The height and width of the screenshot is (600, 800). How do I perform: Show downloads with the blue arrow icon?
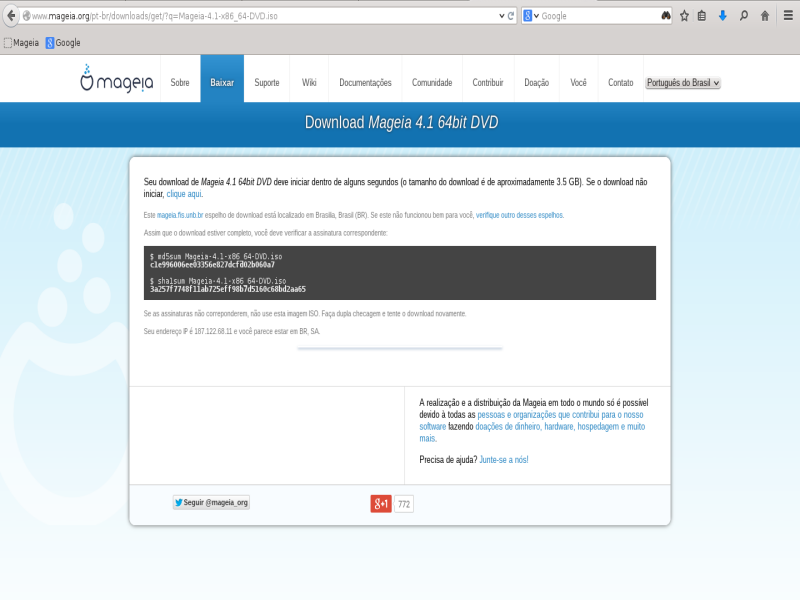(x=722, y=16)
